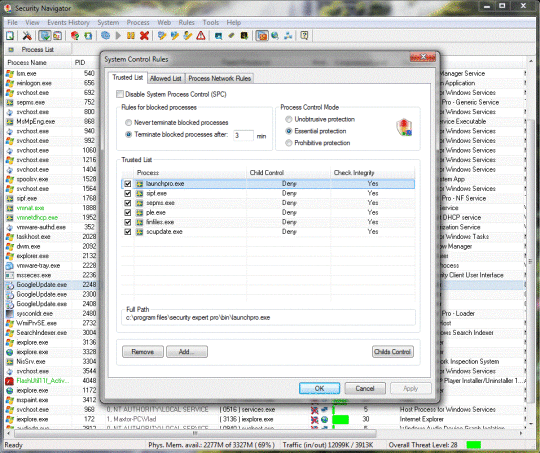Screen dimensions: 540x453
Task: Confirm the dialog with OK
Action: 320,388
